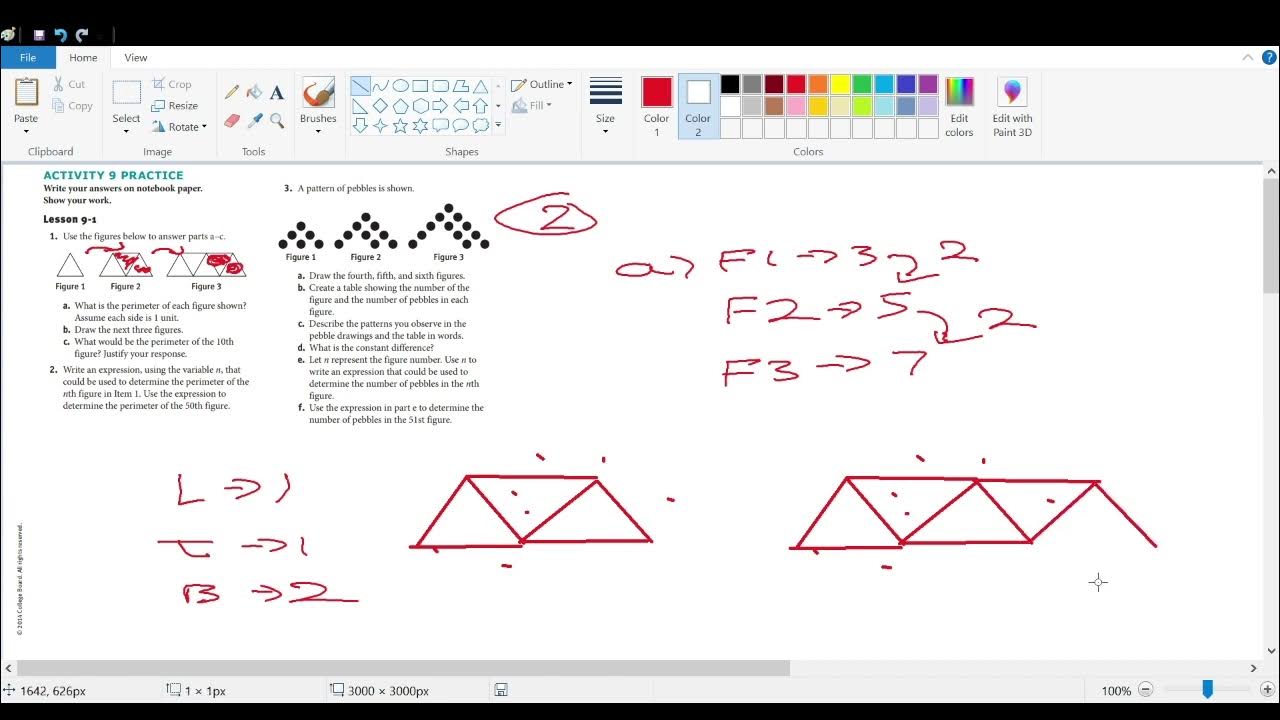The height and width of the screenshot is (720, 1280).
Task: Choose the Five-point star shape
Action: pos(400,126)
